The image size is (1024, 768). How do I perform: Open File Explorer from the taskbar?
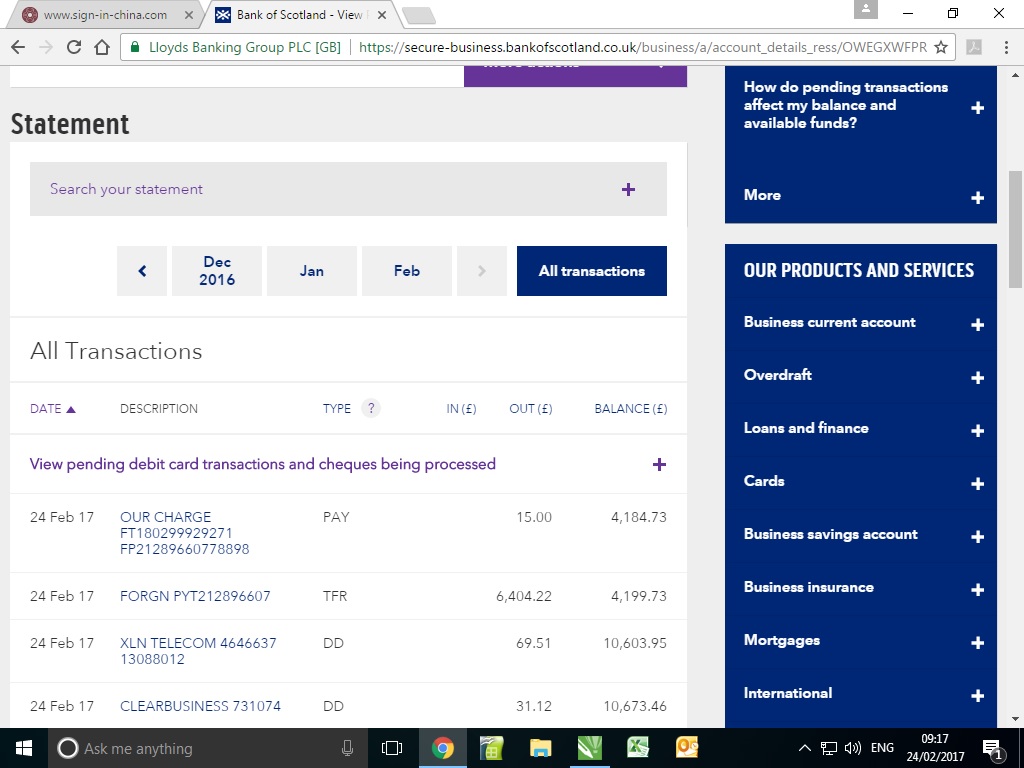click(540, 748)
